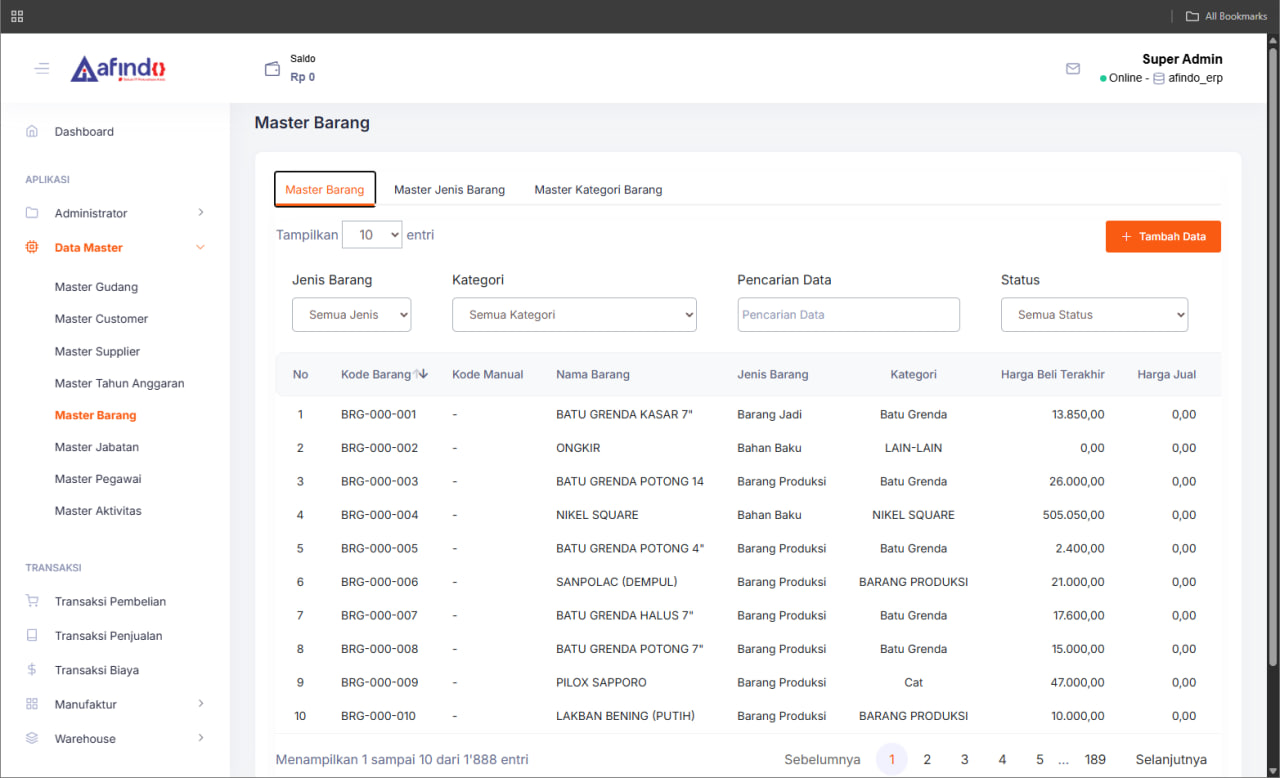Collapse the Data Master chevron

click(x=200, y=247)
